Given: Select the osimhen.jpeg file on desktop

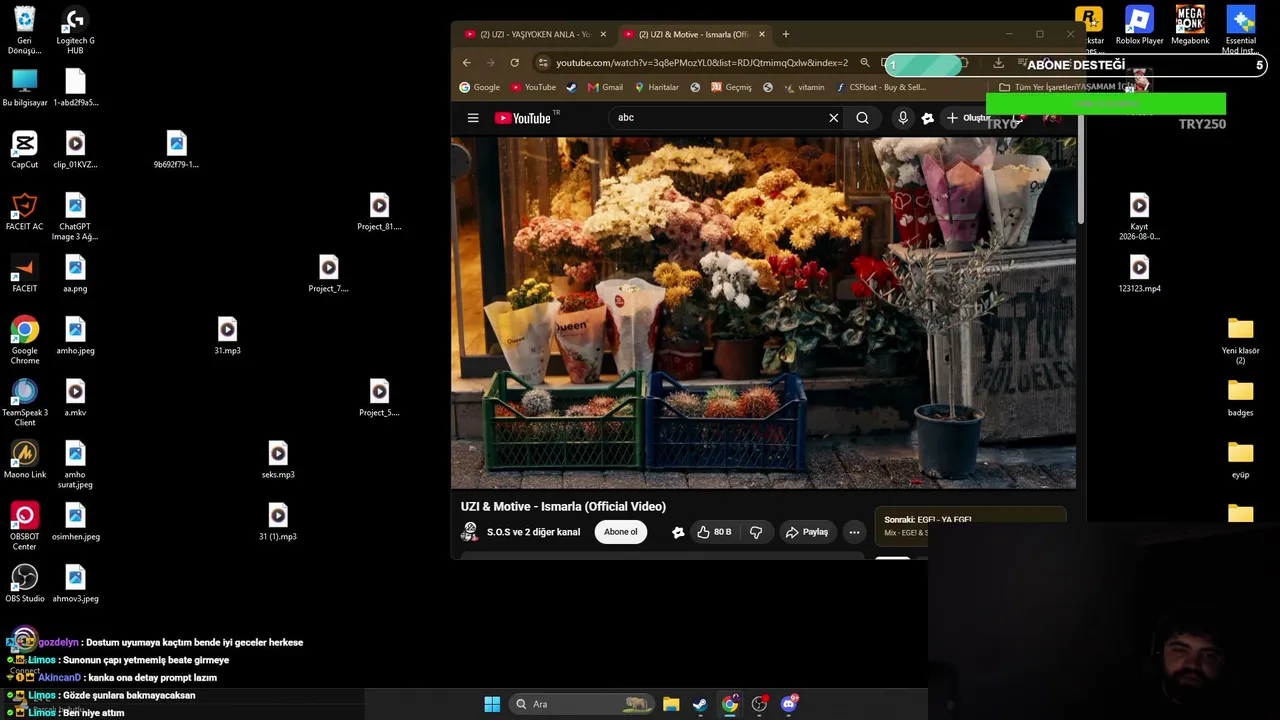Looking at the screenshot, I should click(75, 522).
